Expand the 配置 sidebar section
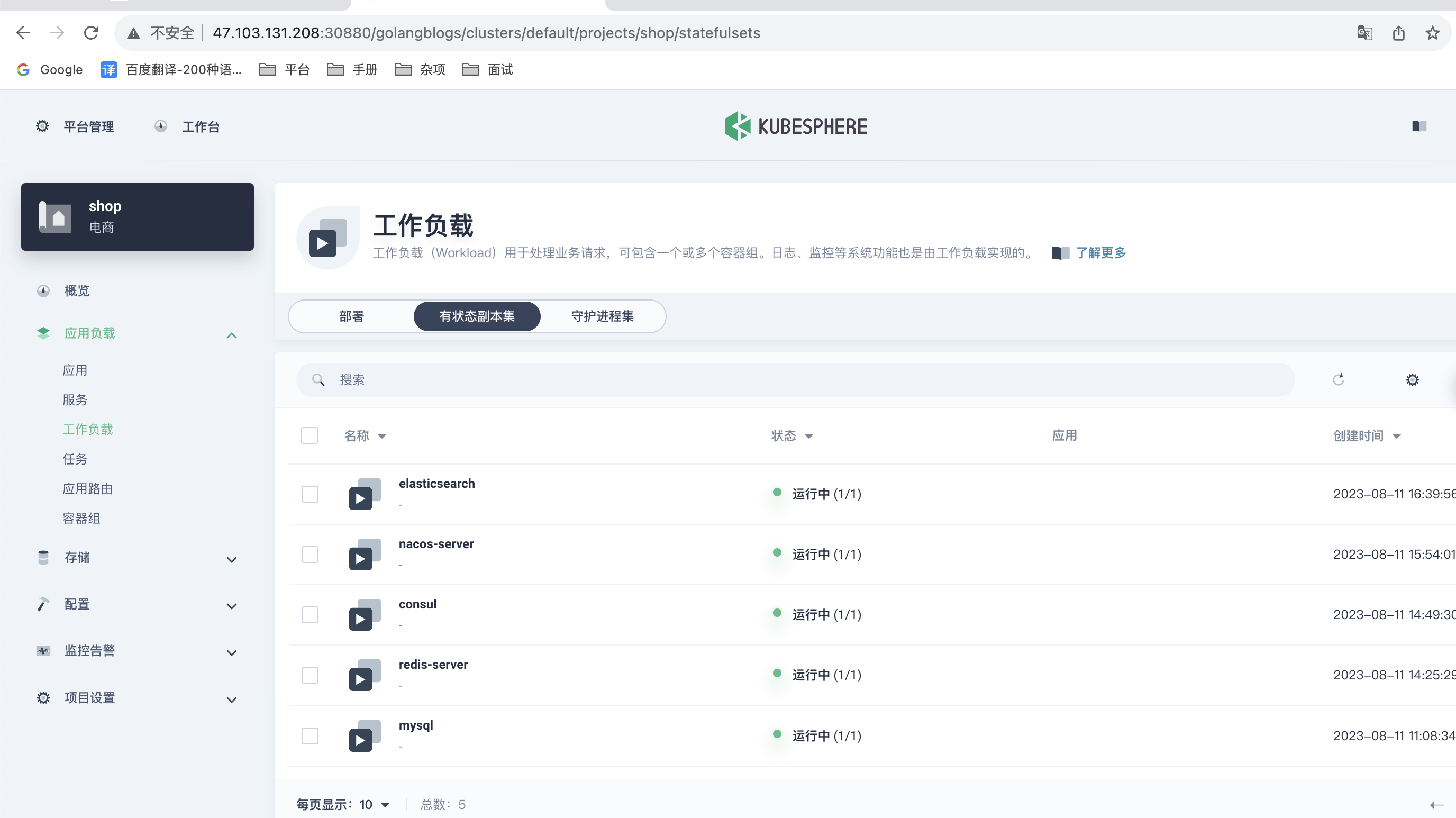This screenshot has height=818, width=1456. click(137, 604)
